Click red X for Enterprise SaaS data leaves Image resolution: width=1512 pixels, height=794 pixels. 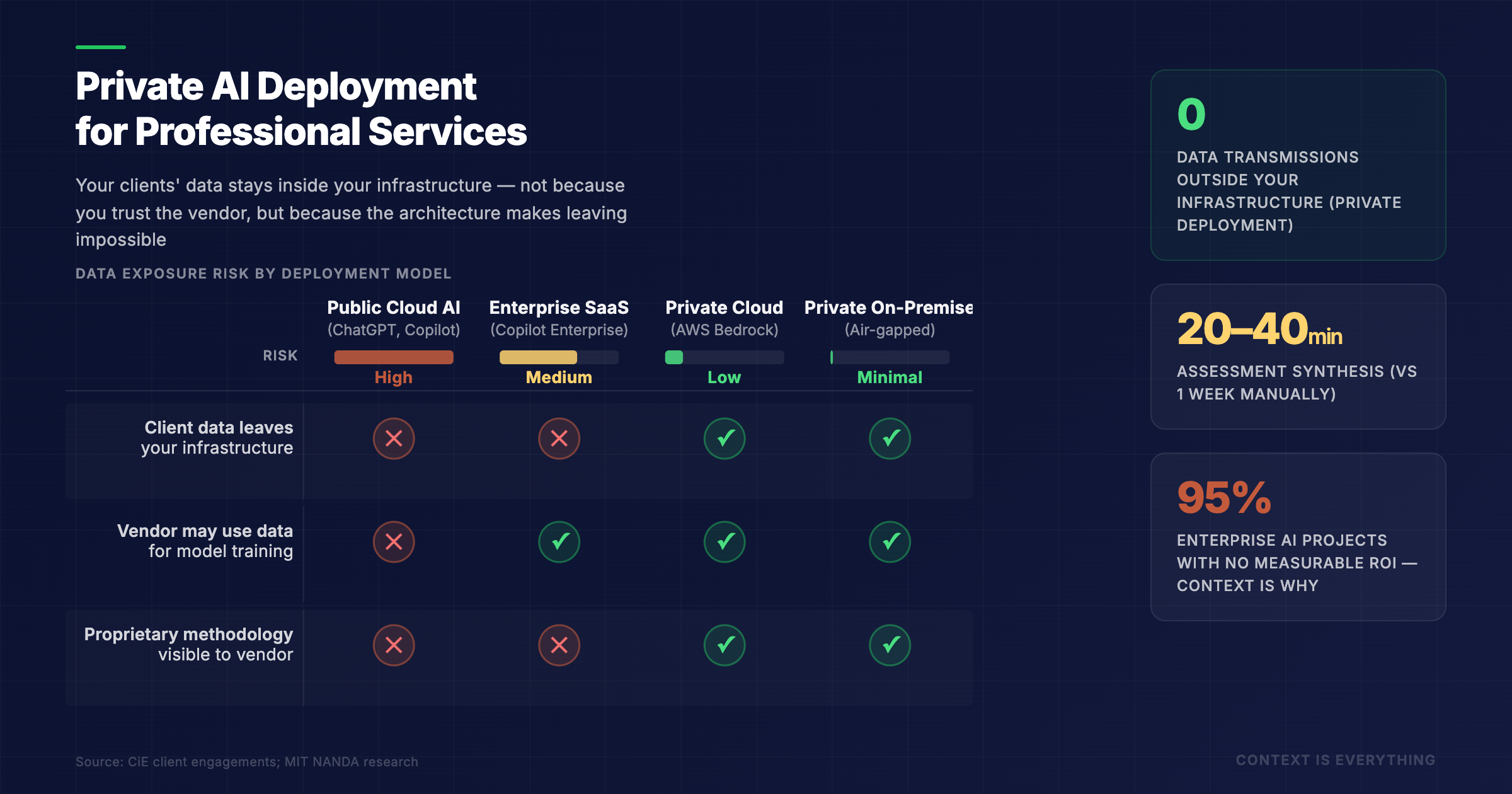click(559, 439)
